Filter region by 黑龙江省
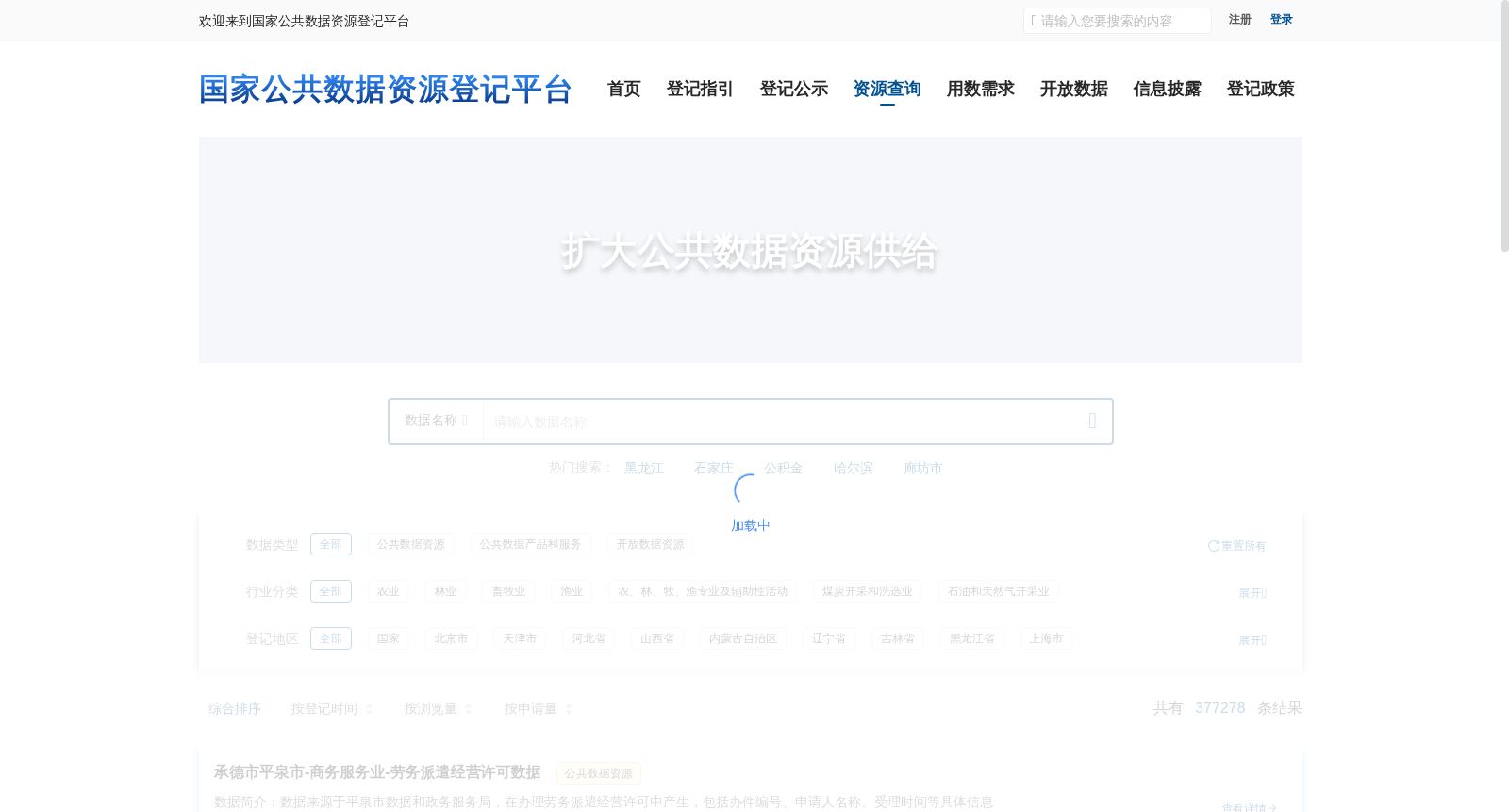Image resolution: width=1509 pixels, height=812 pixels. point(972,638)
